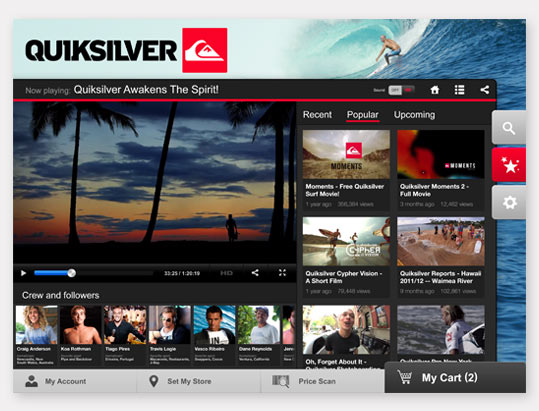Click the Quiksilver wordmark
This screenshot has width=539, height=411.
101,50
